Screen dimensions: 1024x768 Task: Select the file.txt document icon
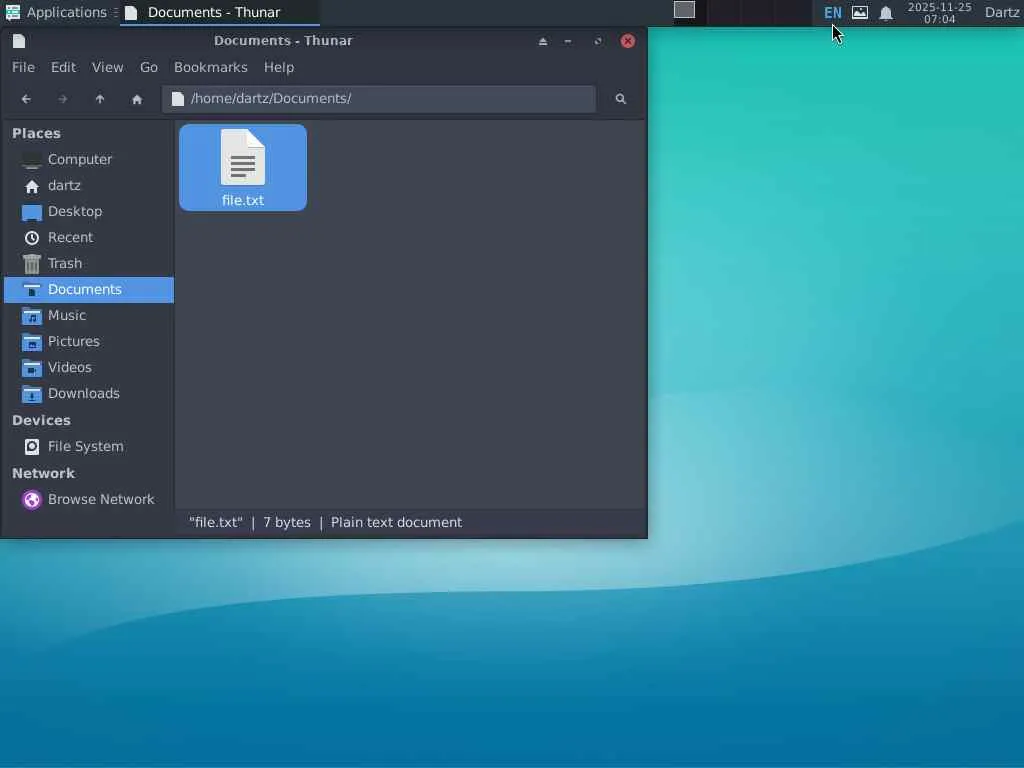coord(243,168)
